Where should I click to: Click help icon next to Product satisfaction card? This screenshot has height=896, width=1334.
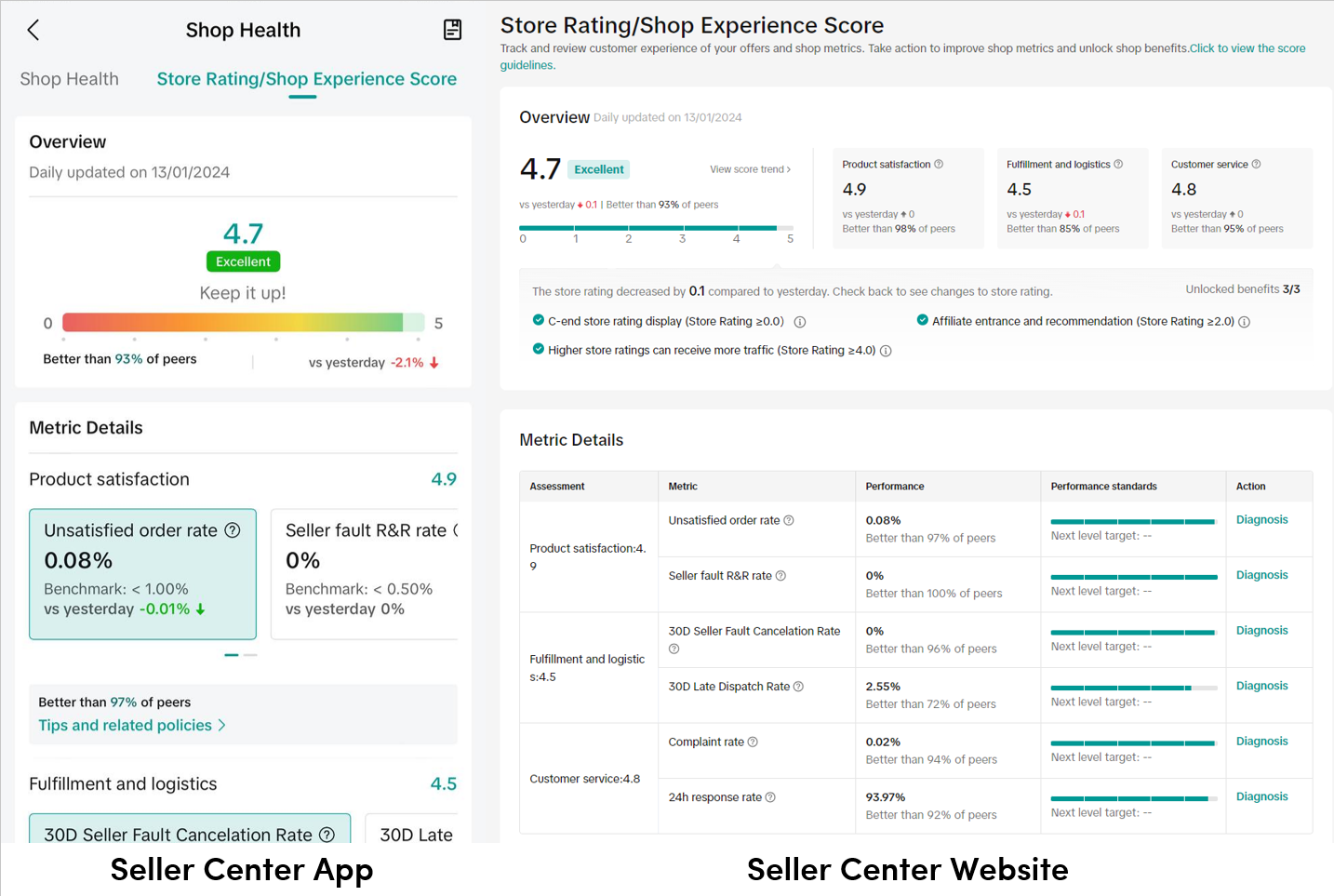[x=939, y=165]
